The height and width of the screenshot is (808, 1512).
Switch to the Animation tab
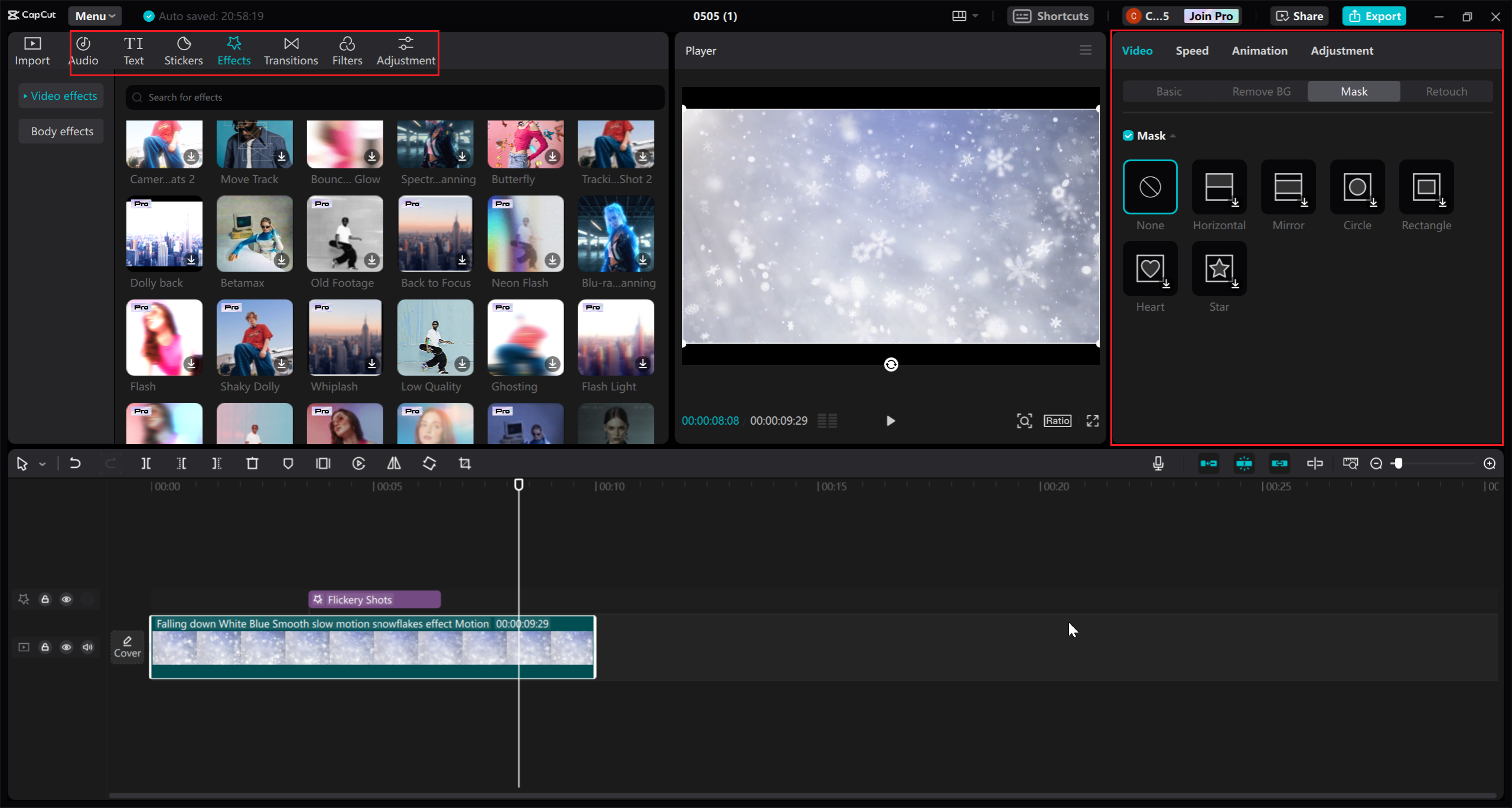tap(1259, 50)
